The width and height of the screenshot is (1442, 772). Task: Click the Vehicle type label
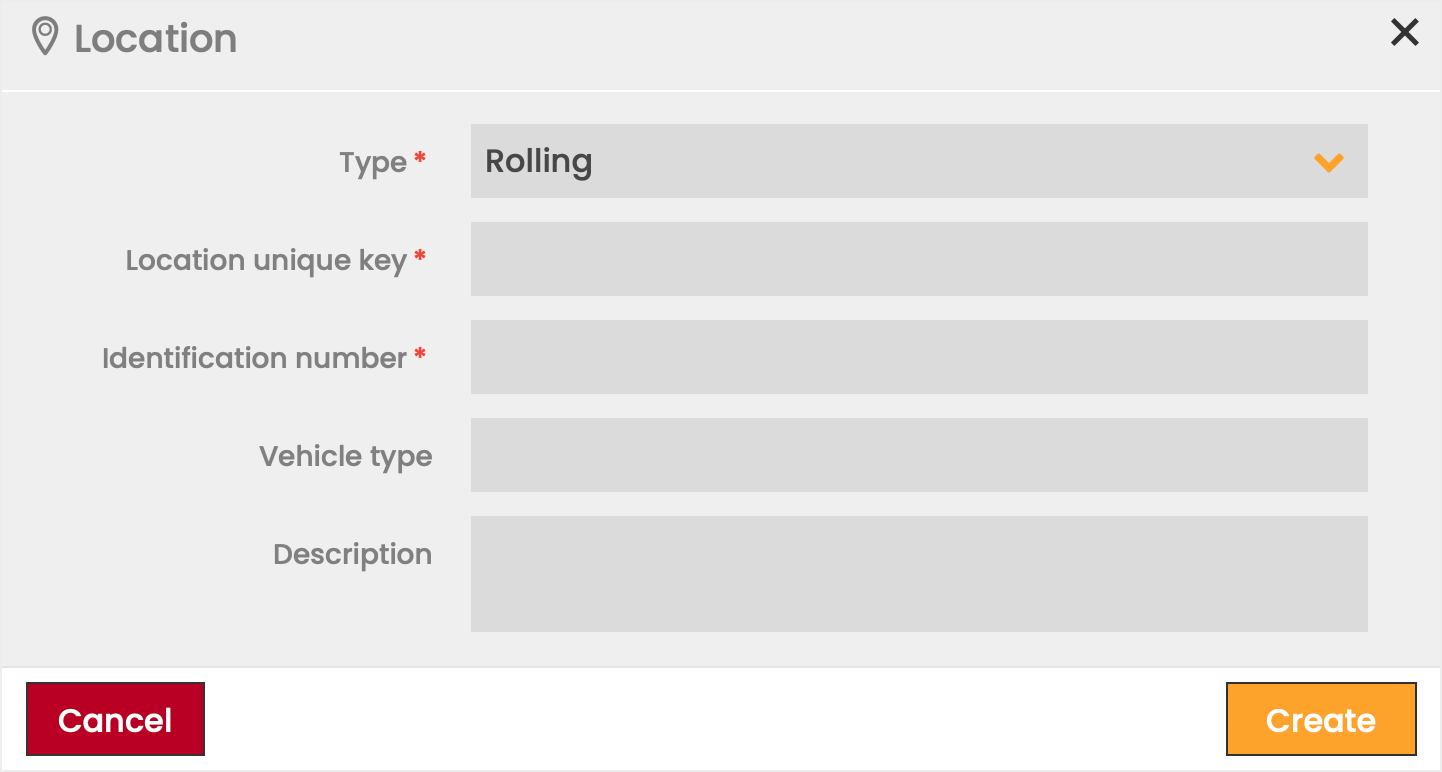pyautogui.click(x=345, y=456)
